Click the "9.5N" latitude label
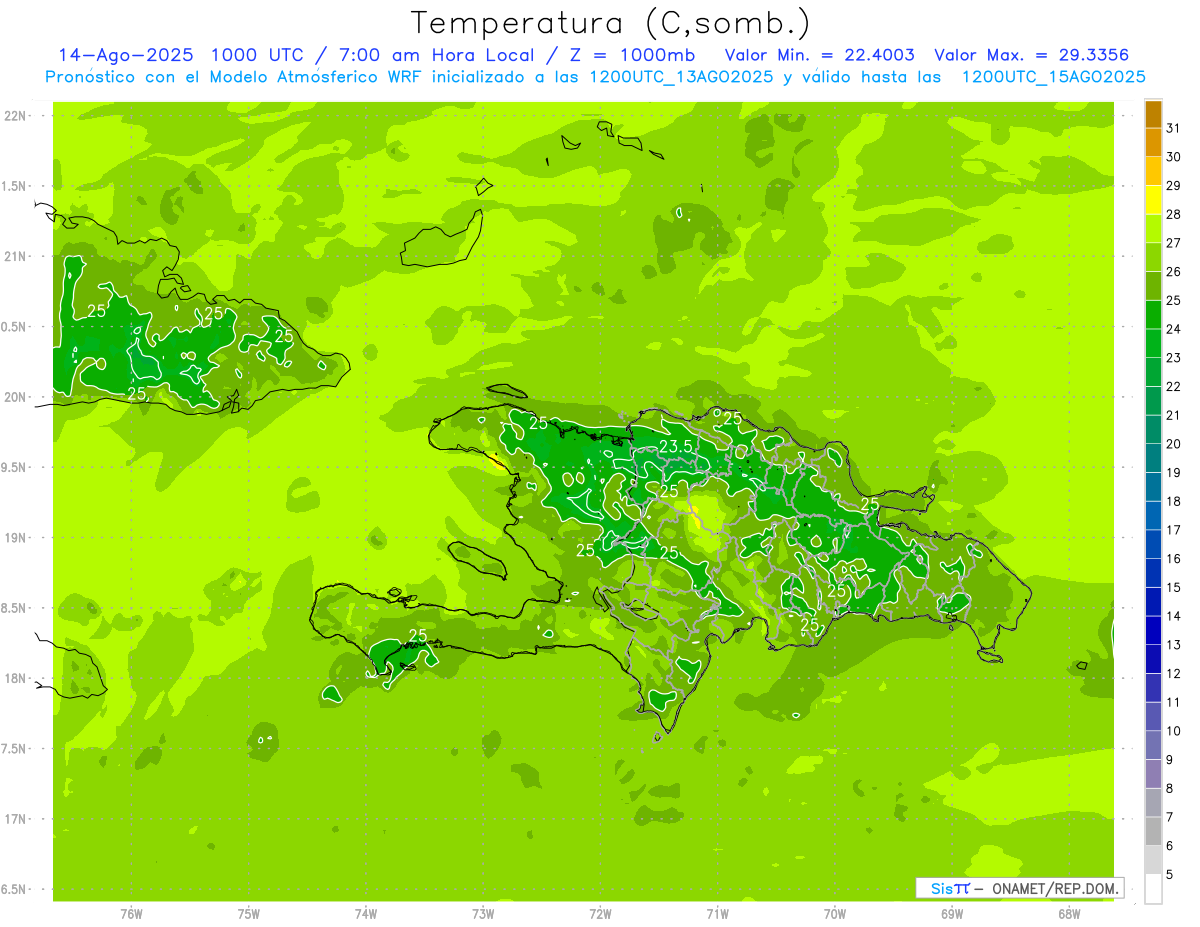This screenshot has width=1200, height=927. pos(14,467)
